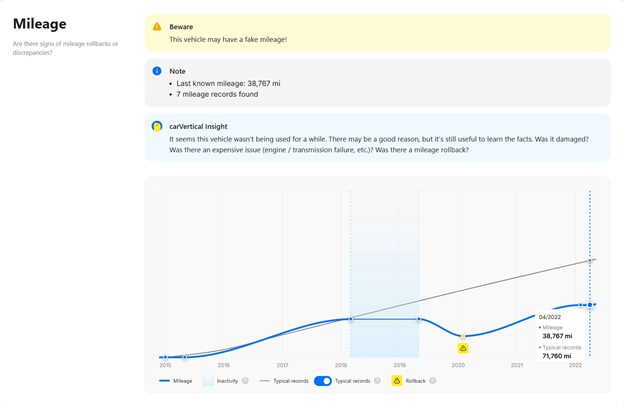Viewport: 624px width, 406px height.
Task: Click the Inactivity legend swatch
Action: click(x=208, y=381)
